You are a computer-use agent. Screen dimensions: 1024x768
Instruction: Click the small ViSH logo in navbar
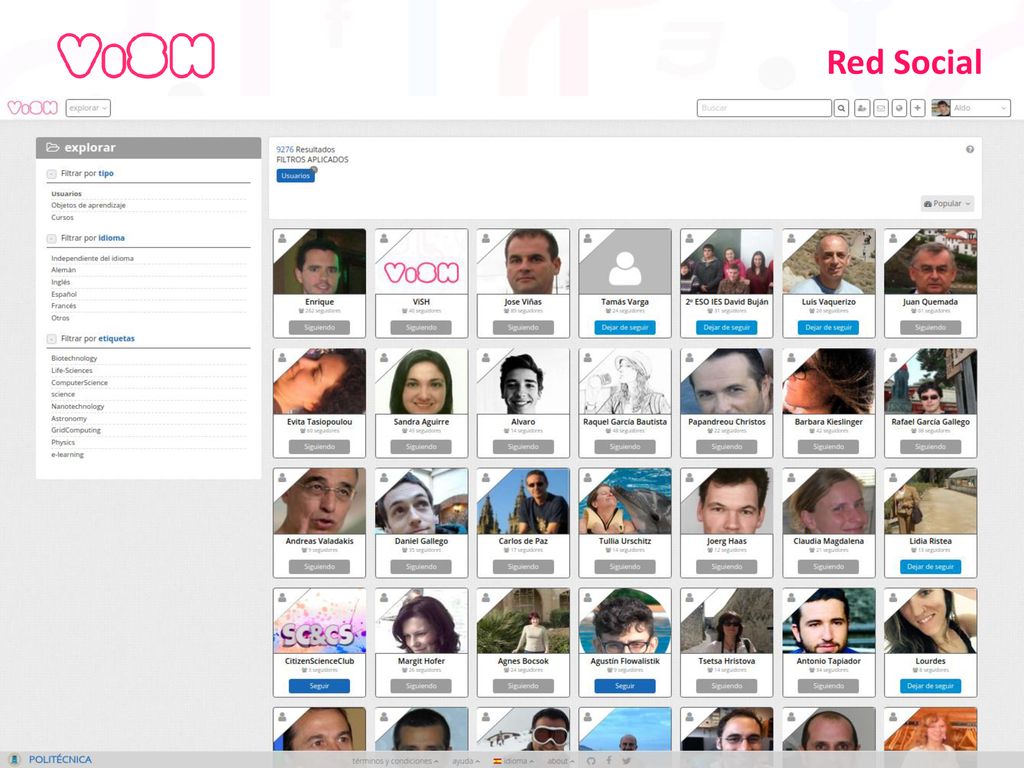[33, 108]
